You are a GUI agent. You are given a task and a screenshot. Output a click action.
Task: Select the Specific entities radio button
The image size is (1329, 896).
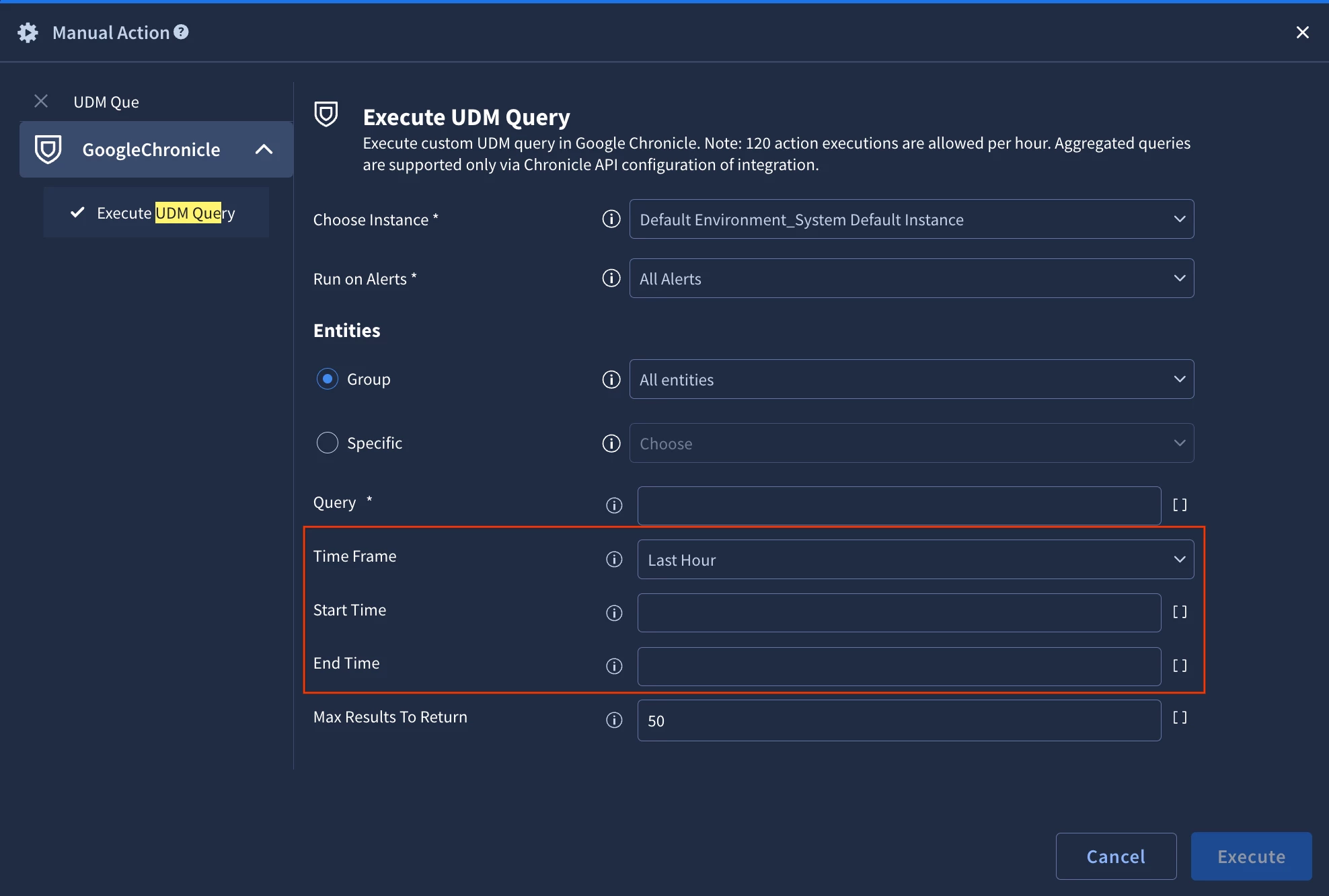(x=328, y=443)
